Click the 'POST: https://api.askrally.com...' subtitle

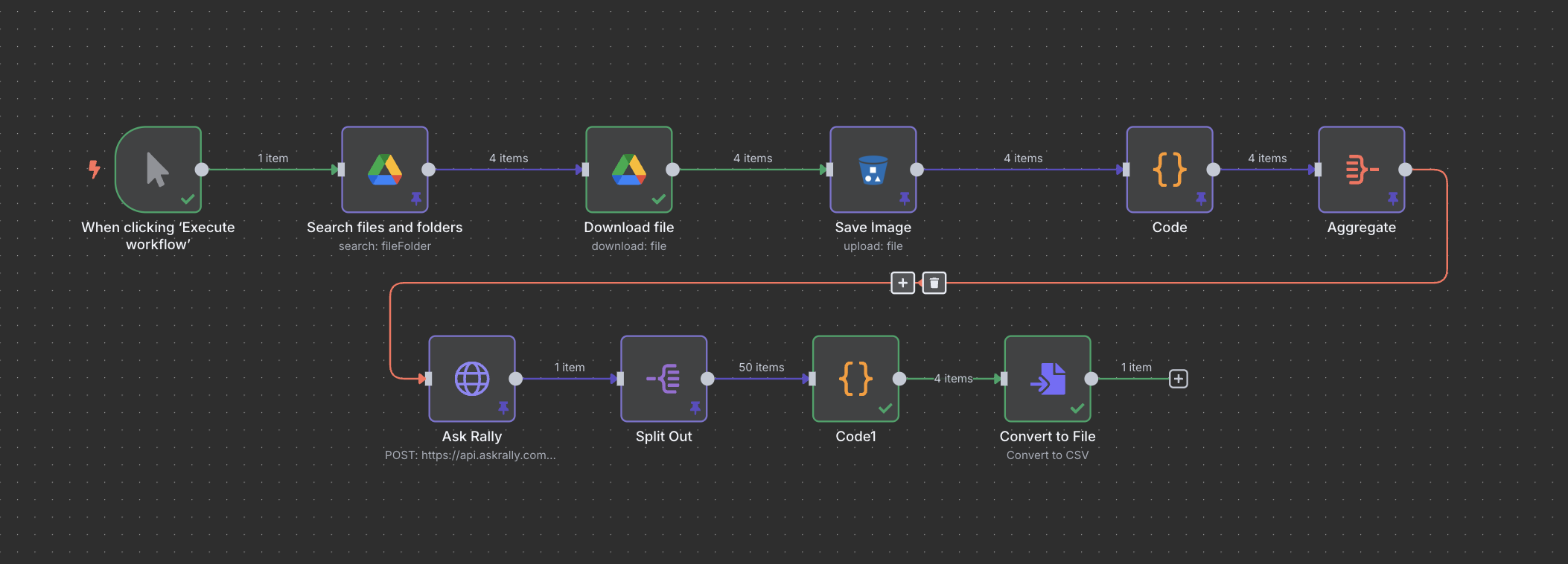coord(470,455)
